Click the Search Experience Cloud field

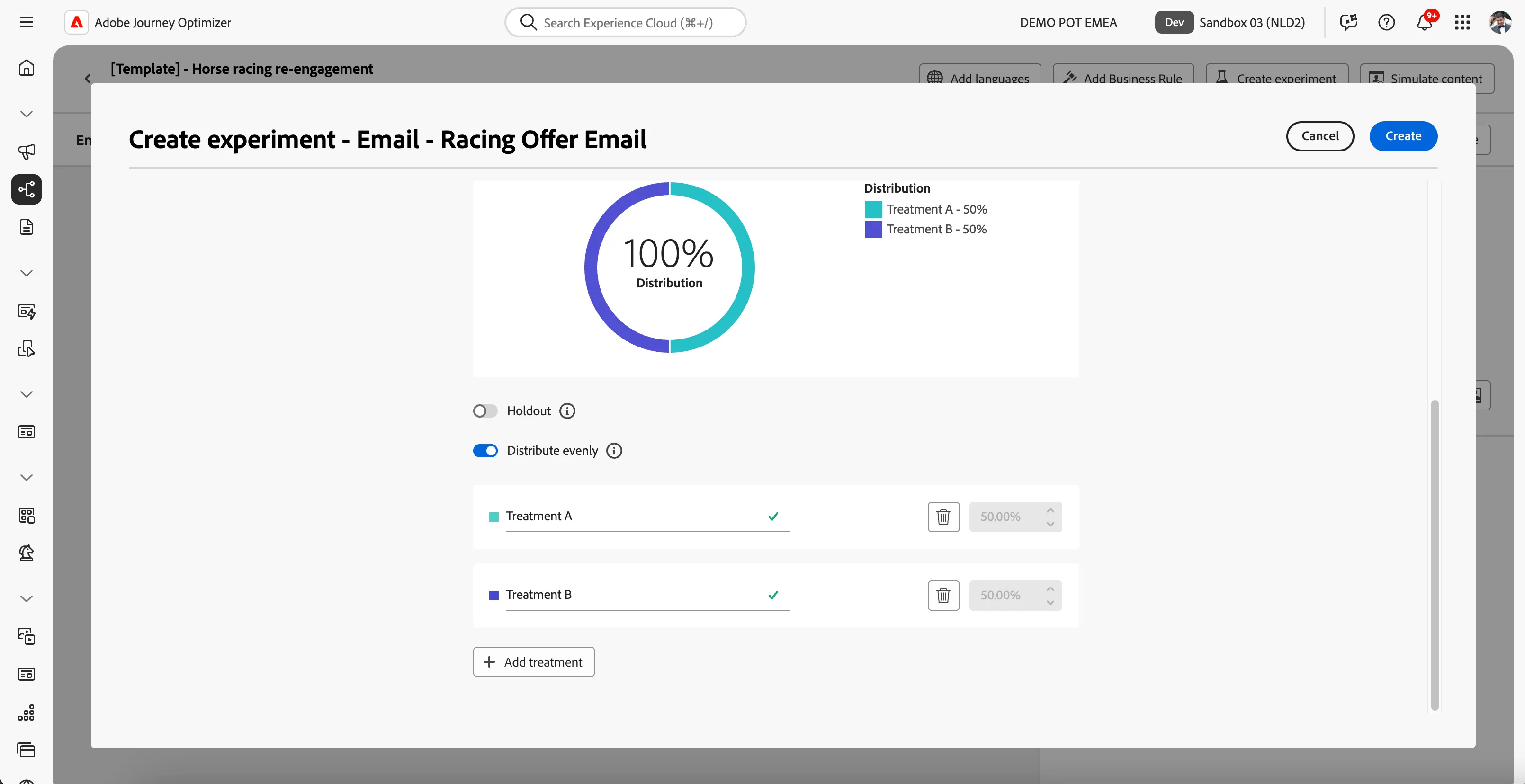coord(625,22)
